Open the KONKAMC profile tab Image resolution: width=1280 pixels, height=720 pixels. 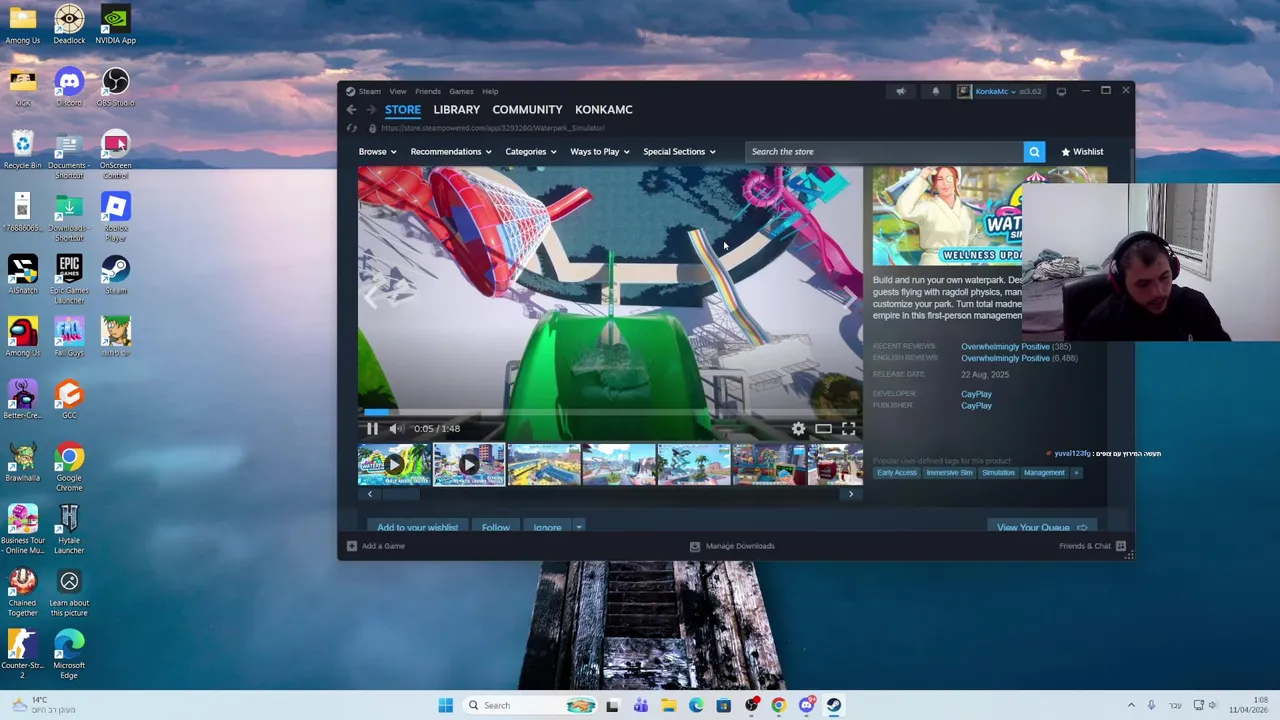[604, 110]
